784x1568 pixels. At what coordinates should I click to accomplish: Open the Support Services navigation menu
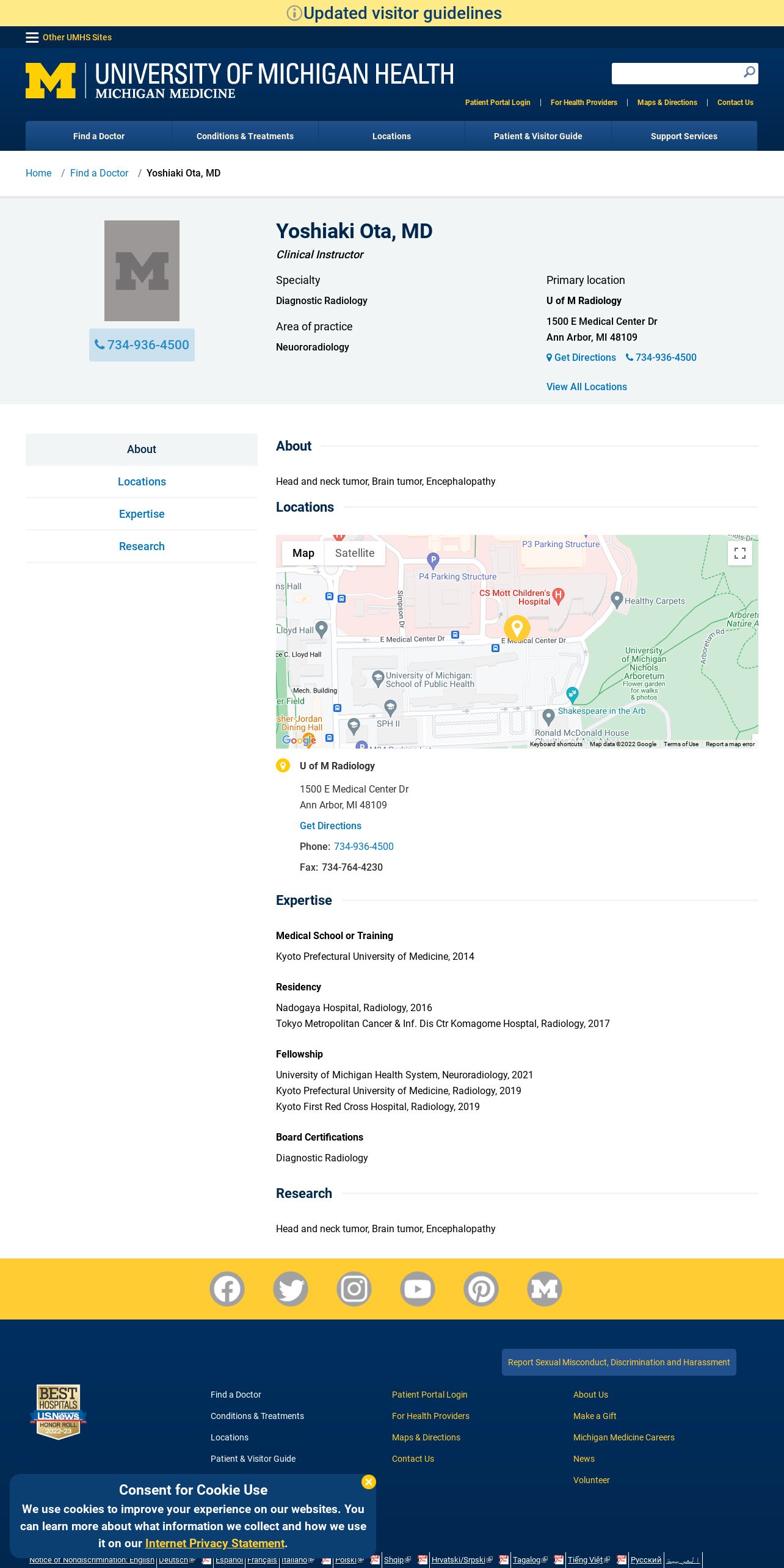point(684,136)
